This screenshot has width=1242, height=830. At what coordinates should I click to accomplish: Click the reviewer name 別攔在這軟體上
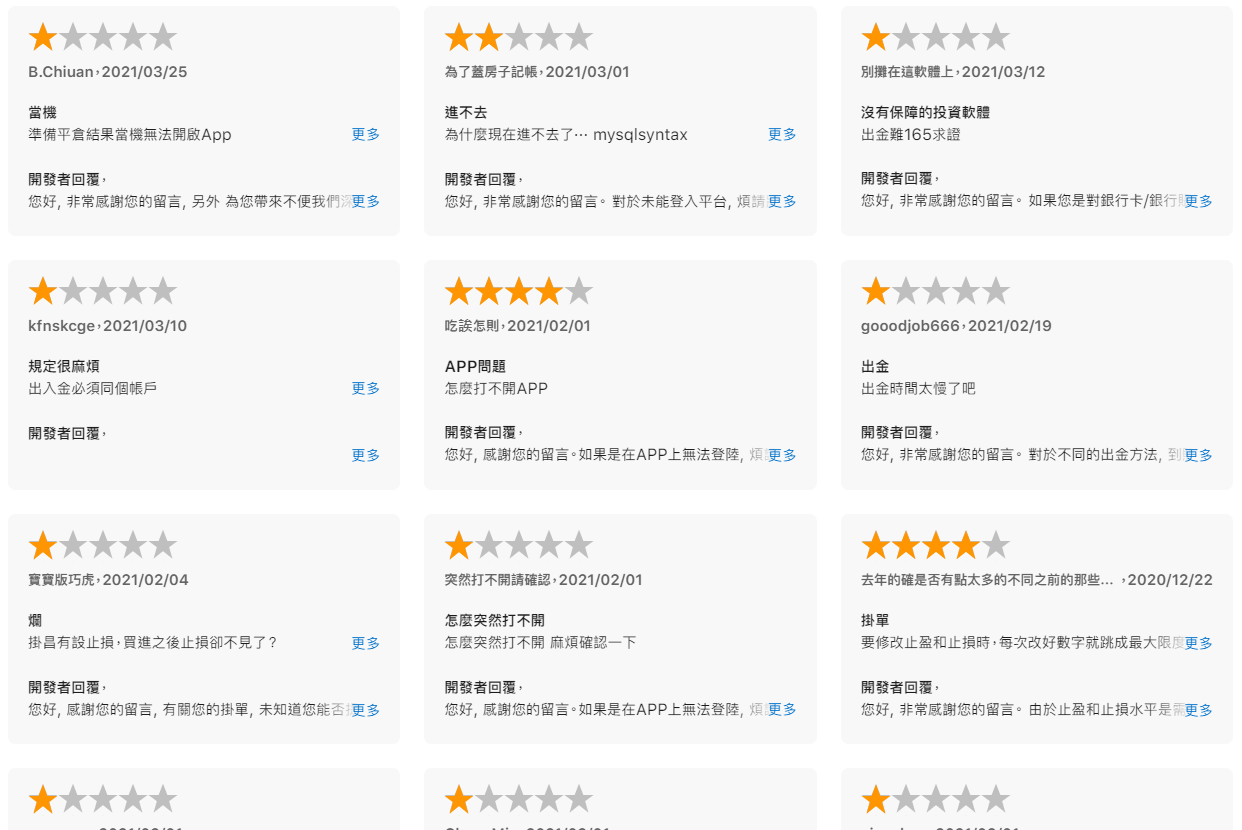coord(905,71)
